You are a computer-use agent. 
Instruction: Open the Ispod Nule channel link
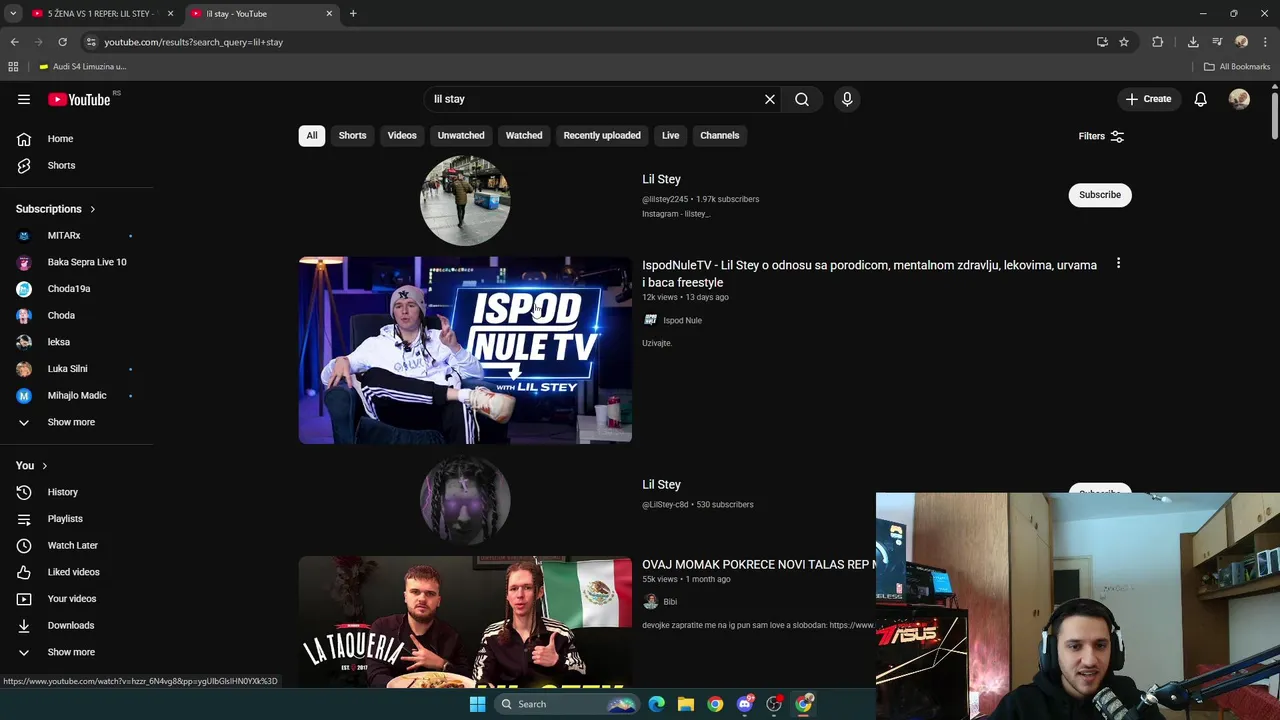tap(682, 320)
